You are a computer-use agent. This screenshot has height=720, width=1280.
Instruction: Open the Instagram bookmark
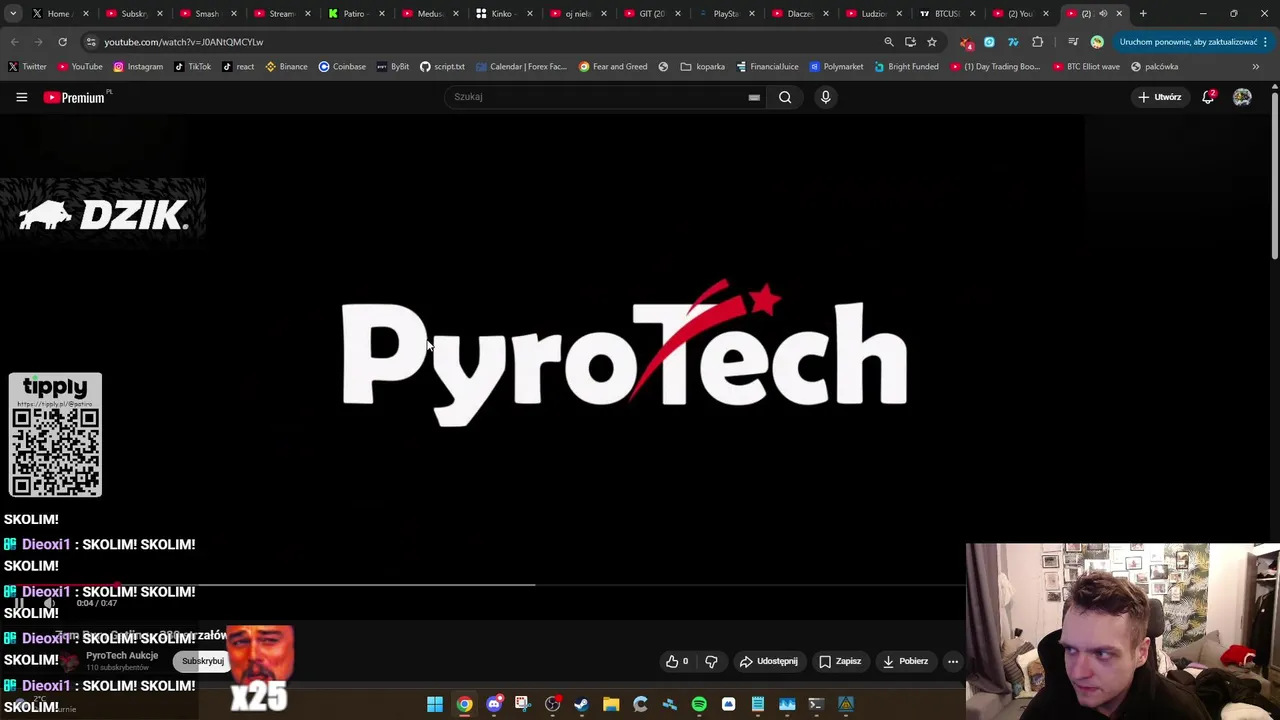[138, 67]
